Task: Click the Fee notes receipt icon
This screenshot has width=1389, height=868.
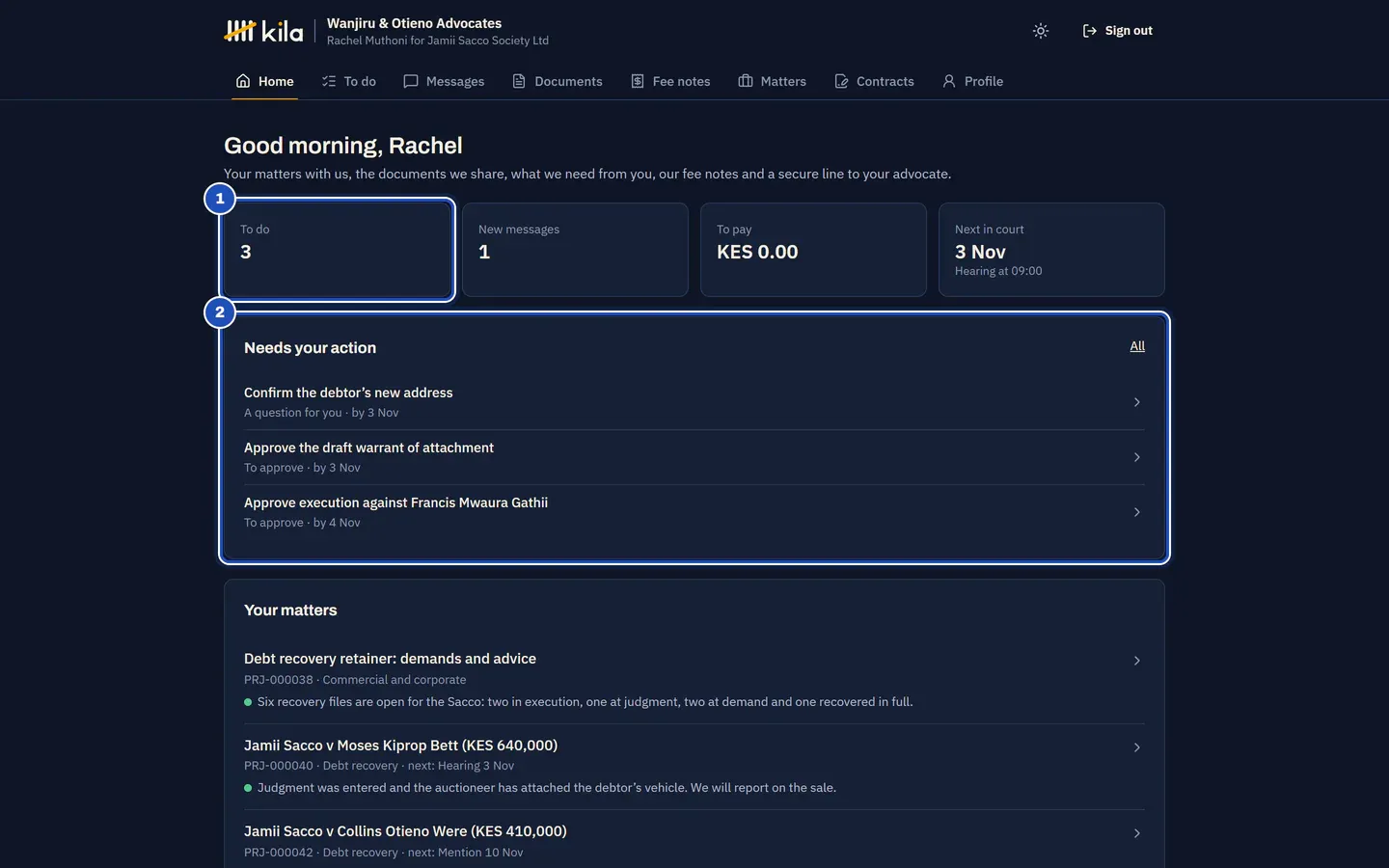Action: 638,81
